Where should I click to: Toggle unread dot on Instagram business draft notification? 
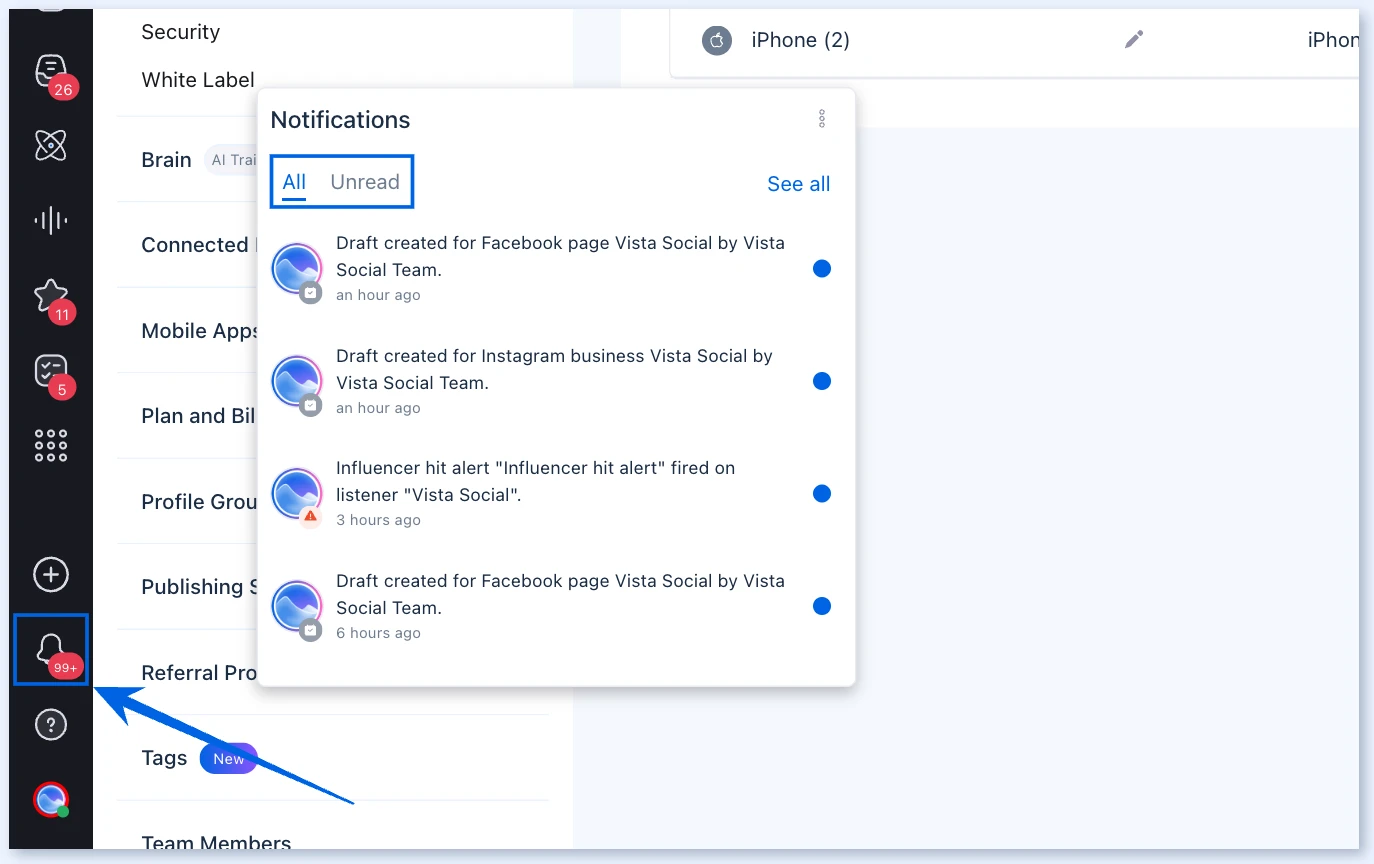pyautogui.click(x=822, y=381)
